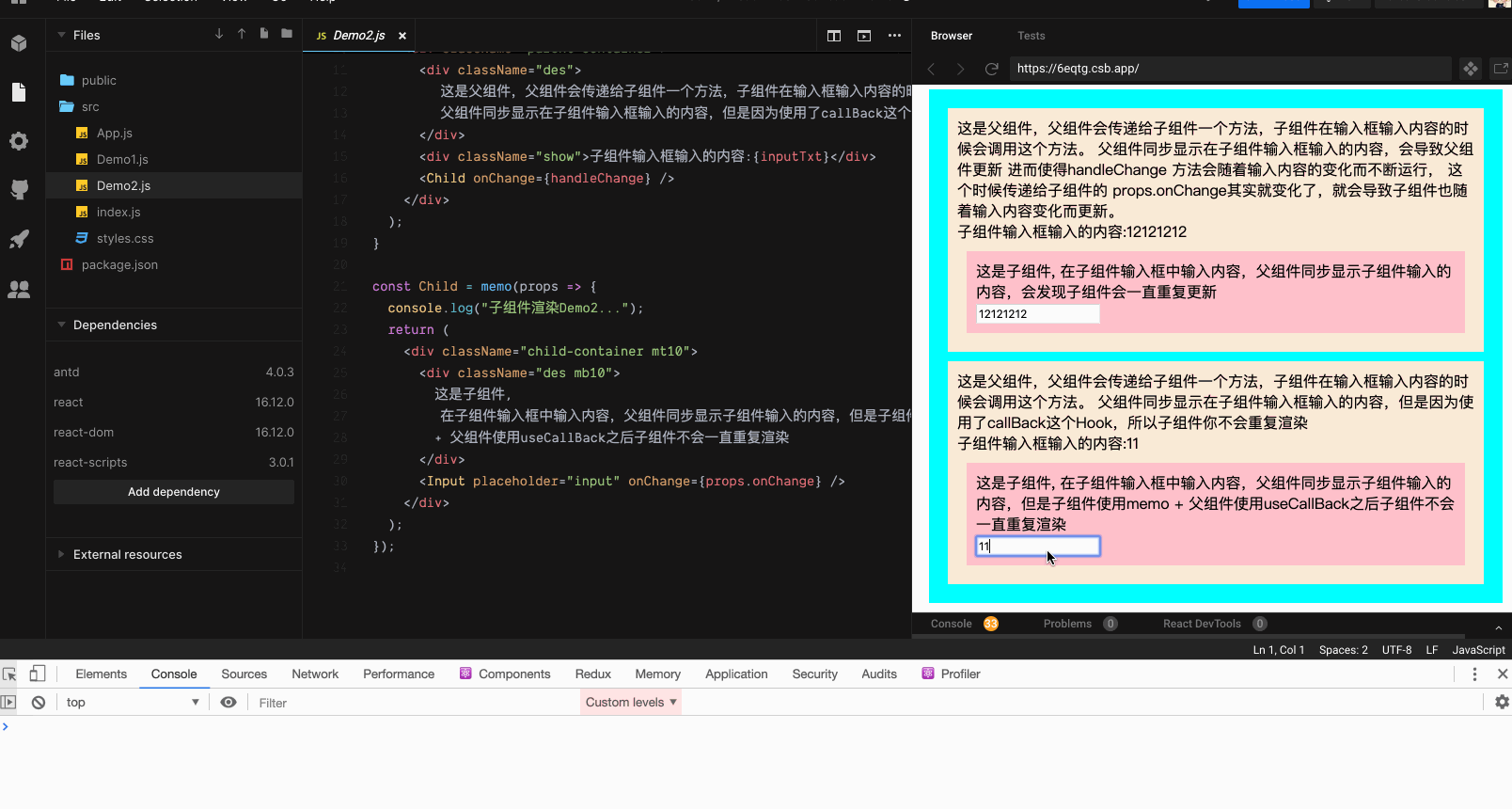Open the Sandbox Info cube icon
This screenshot has height=809, width=1512.
(19, 43)
